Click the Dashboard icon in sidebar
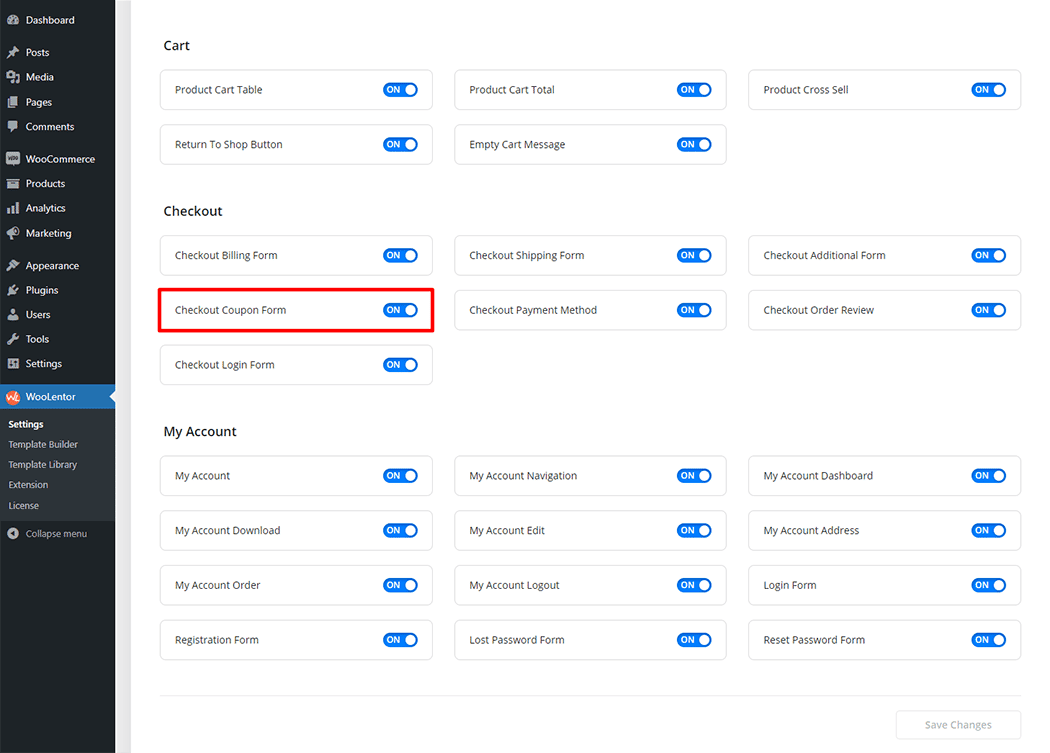 pos(13,20)
